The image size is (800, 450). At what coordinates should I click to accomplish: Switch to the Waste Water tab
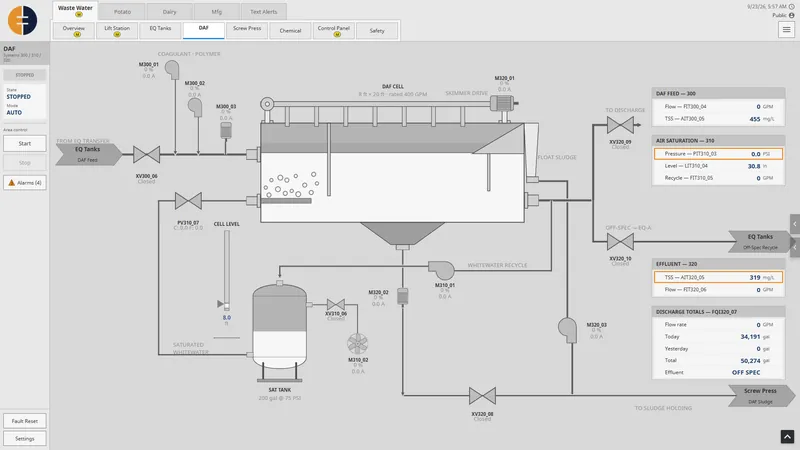click(x=75, y=10)
